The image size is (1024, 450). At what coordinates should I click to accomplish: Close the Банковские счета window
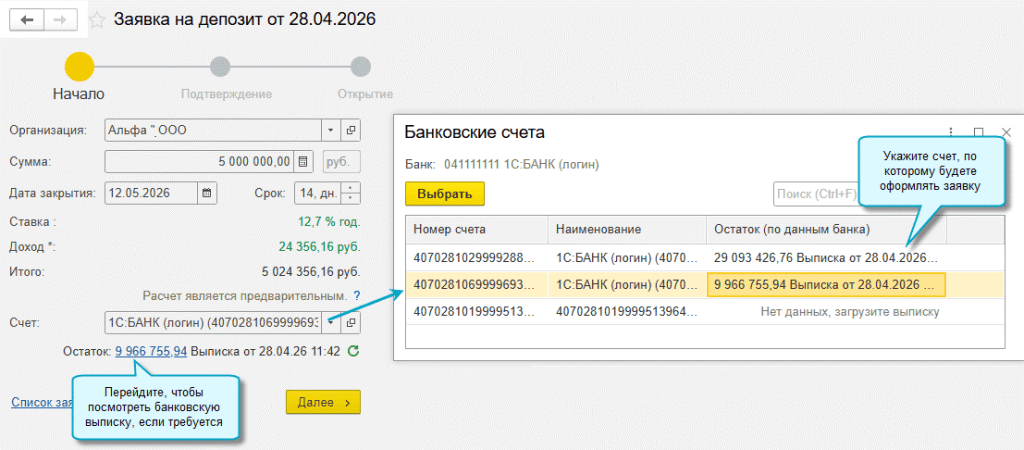pyautogui.click(x=1006, y=132)
